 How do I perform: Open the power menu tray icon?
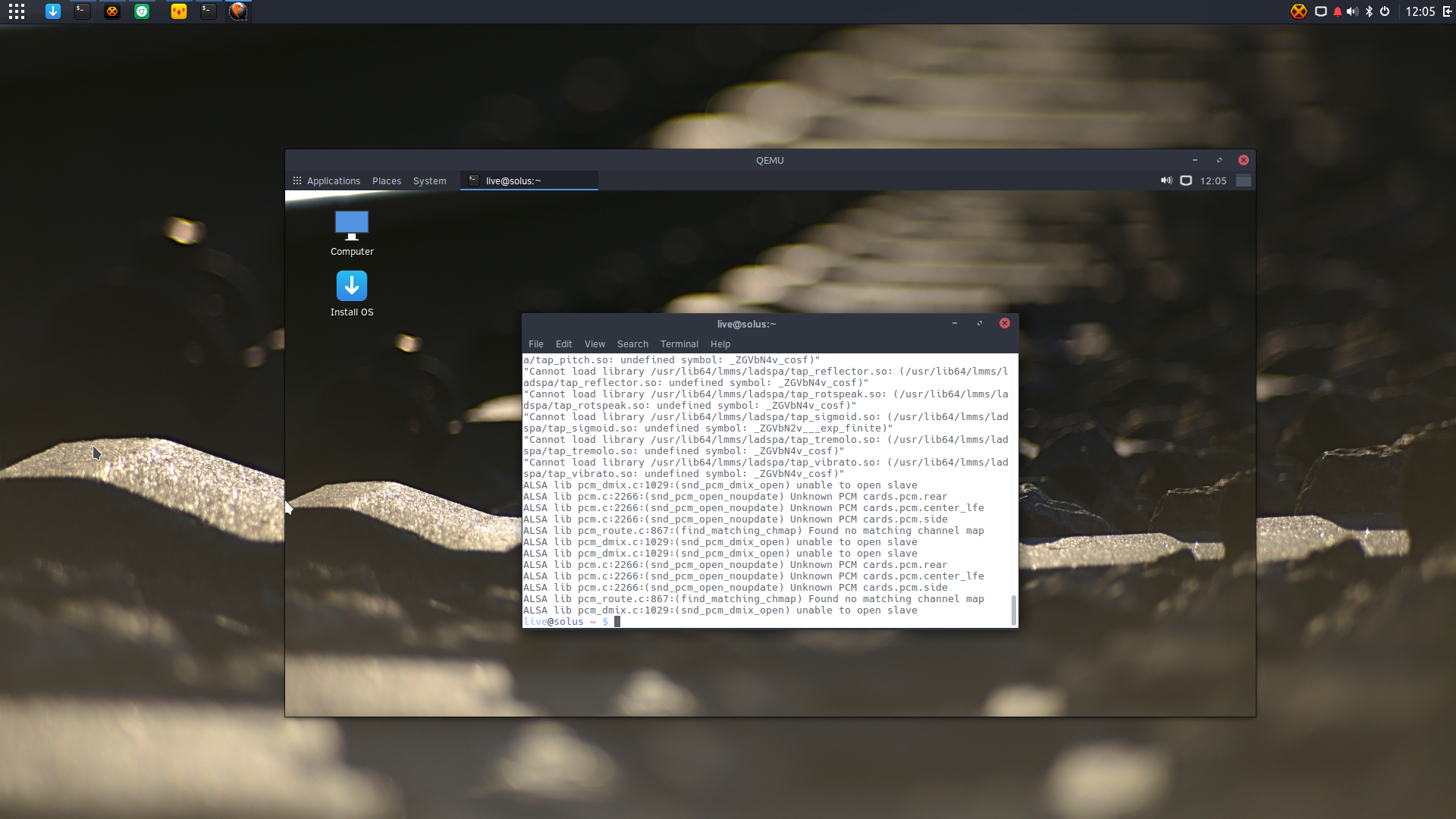(x=1385, y=11)
